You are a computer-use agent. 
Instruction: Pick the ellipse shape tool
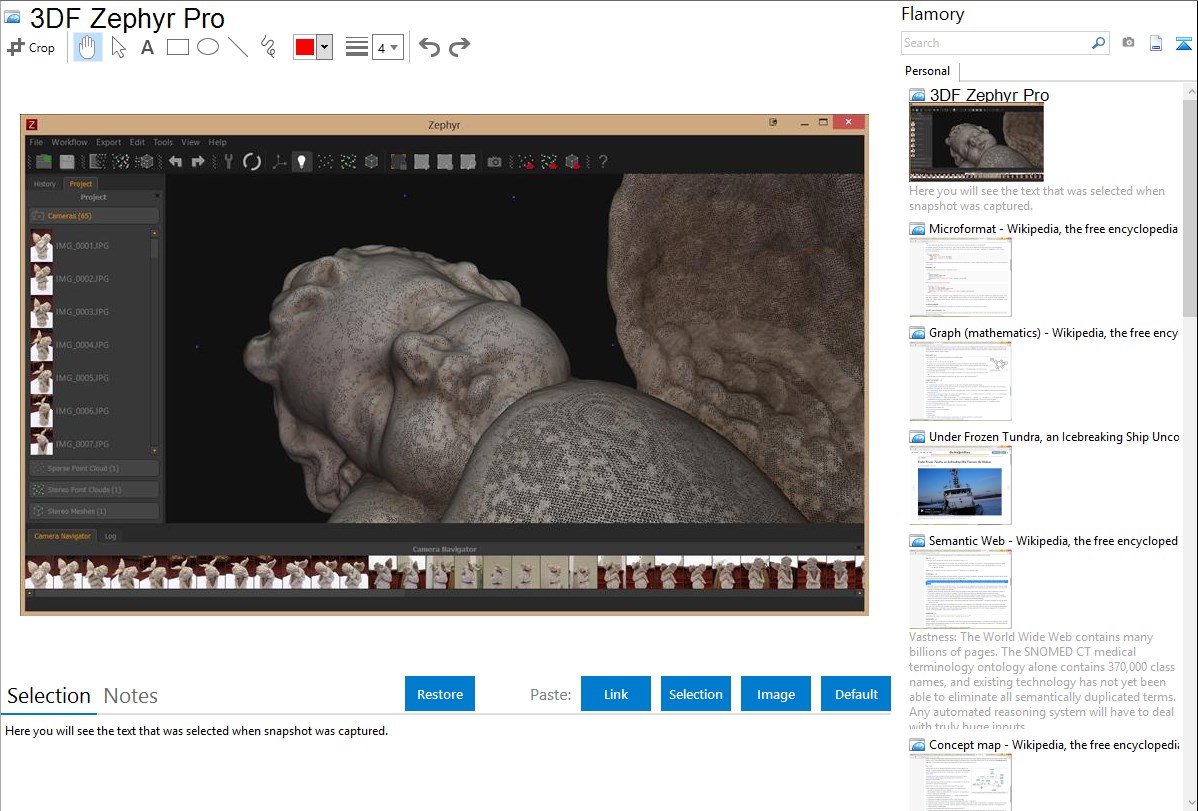208,47
